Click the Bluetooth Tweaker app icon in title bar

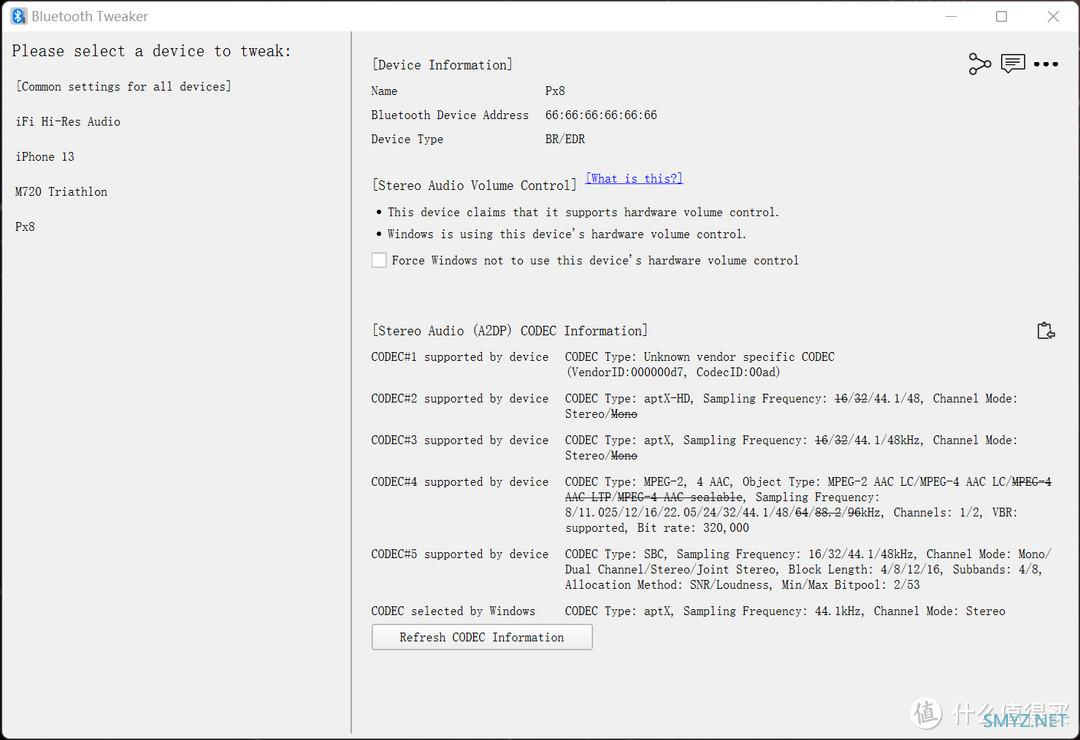19,16
